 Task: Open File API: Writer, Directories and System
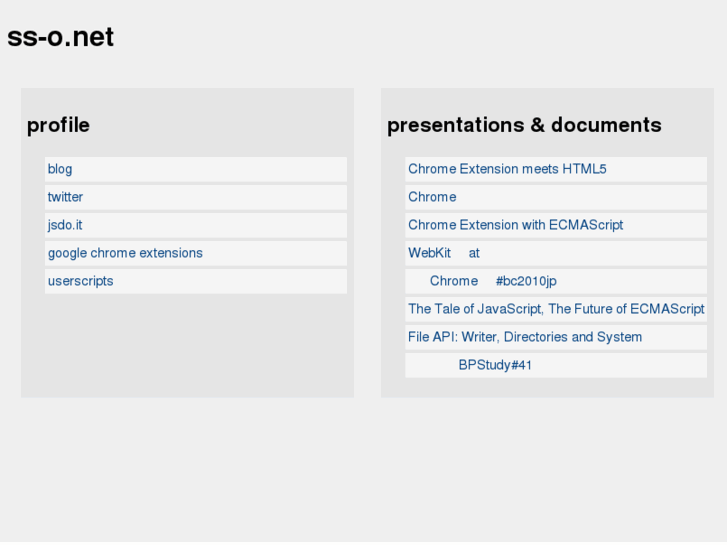coord(525,337)
